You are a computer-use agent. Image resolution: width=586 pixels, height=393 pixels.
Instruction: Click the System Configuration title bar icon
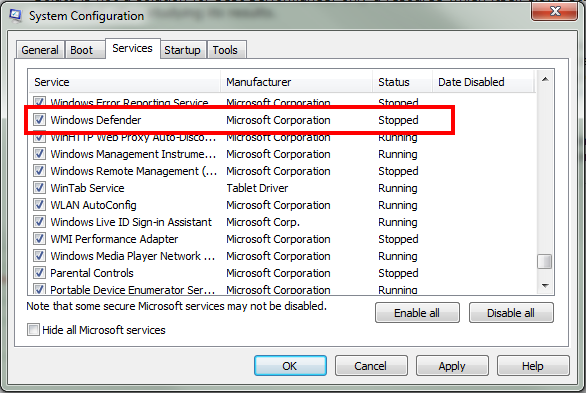[x=16, y=16]
